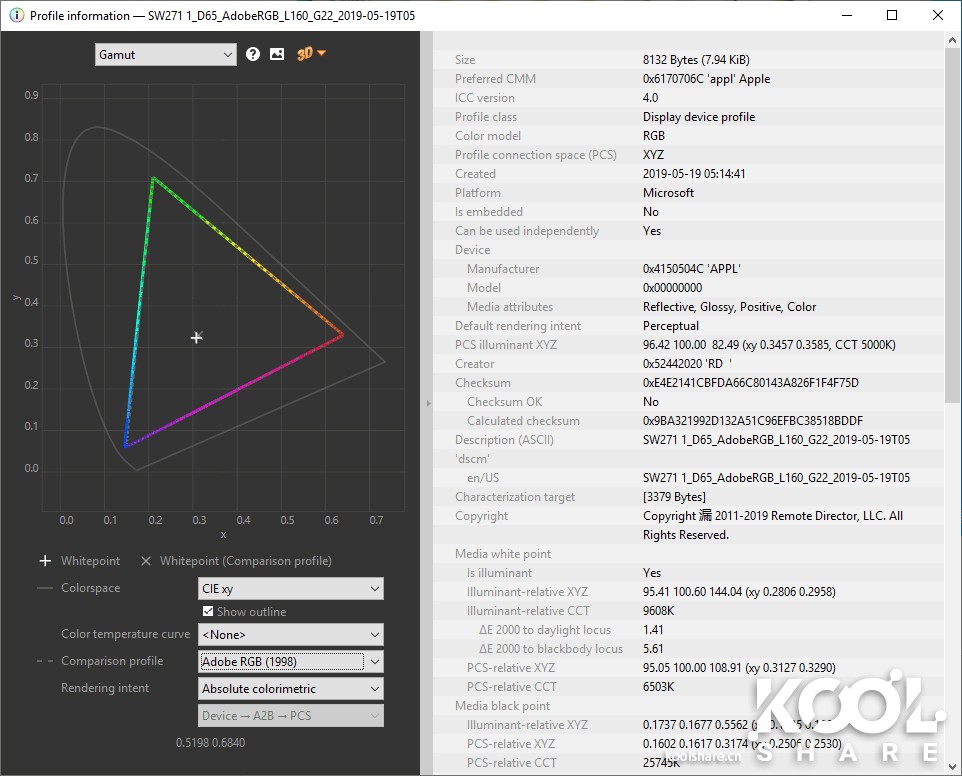Click the green vertex of gamut triangle
The height and width of the screenshot is (776, 962).
tap(153, 178)
